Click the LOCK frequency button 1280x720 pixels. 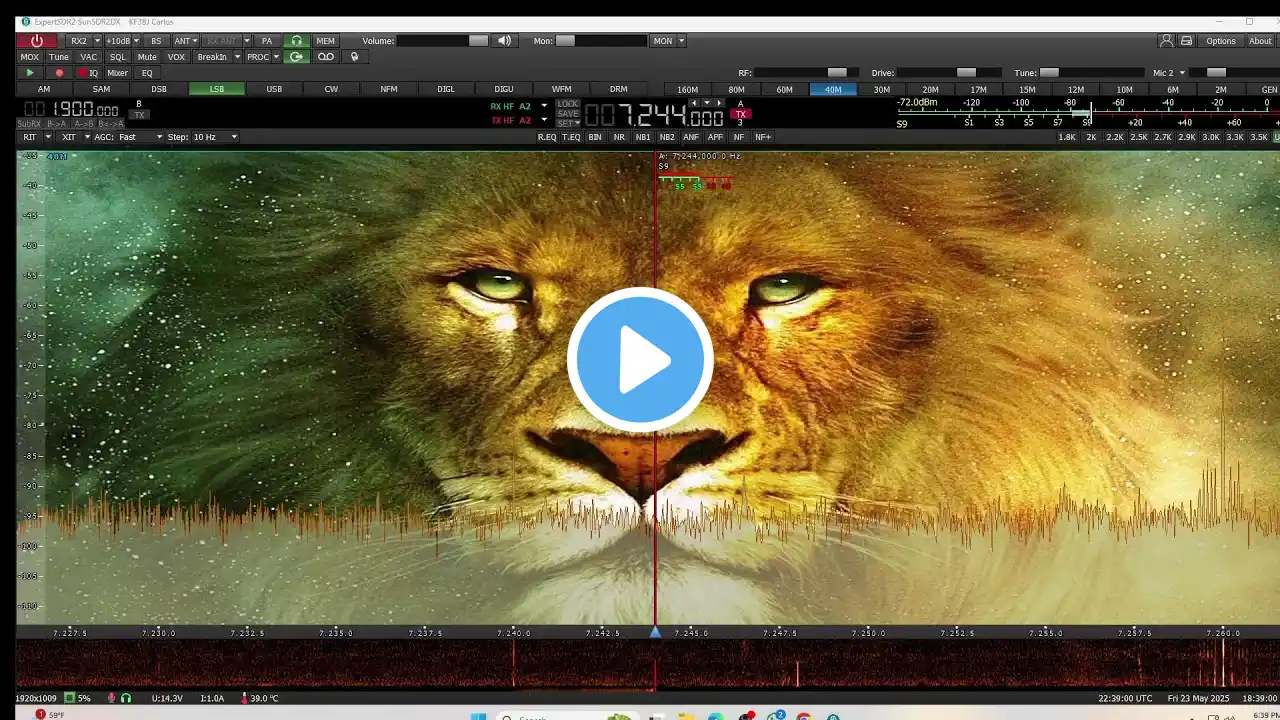tap(568, 104)
